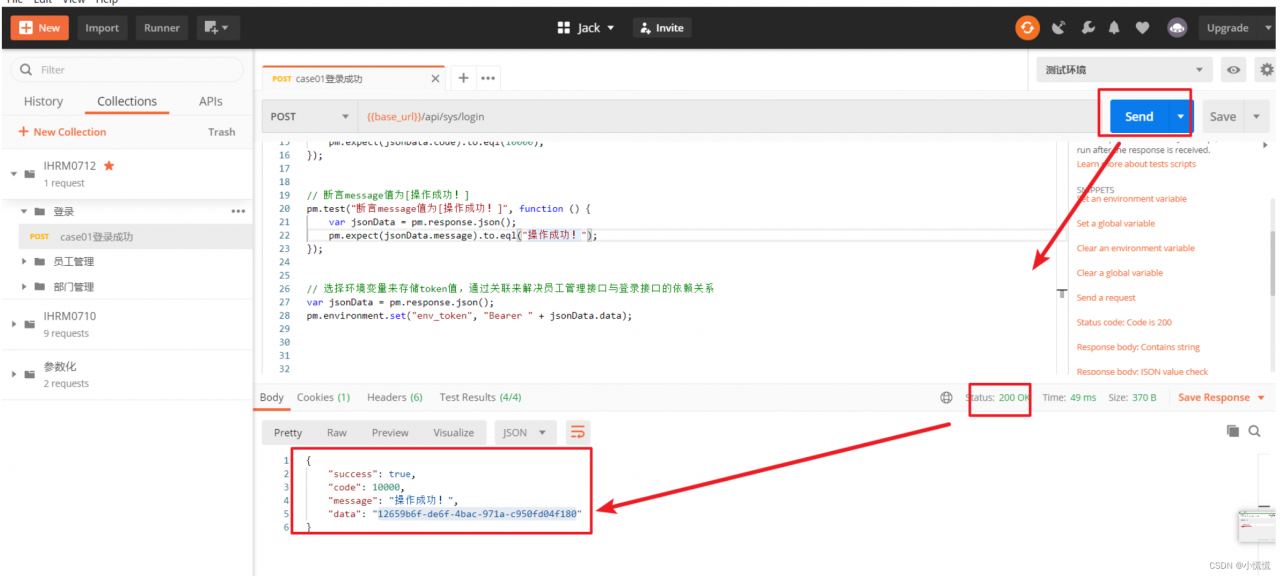Click the star next to IHRM0712
The height and width of the screenshot is (576, 1280).
tap(109, 165)
